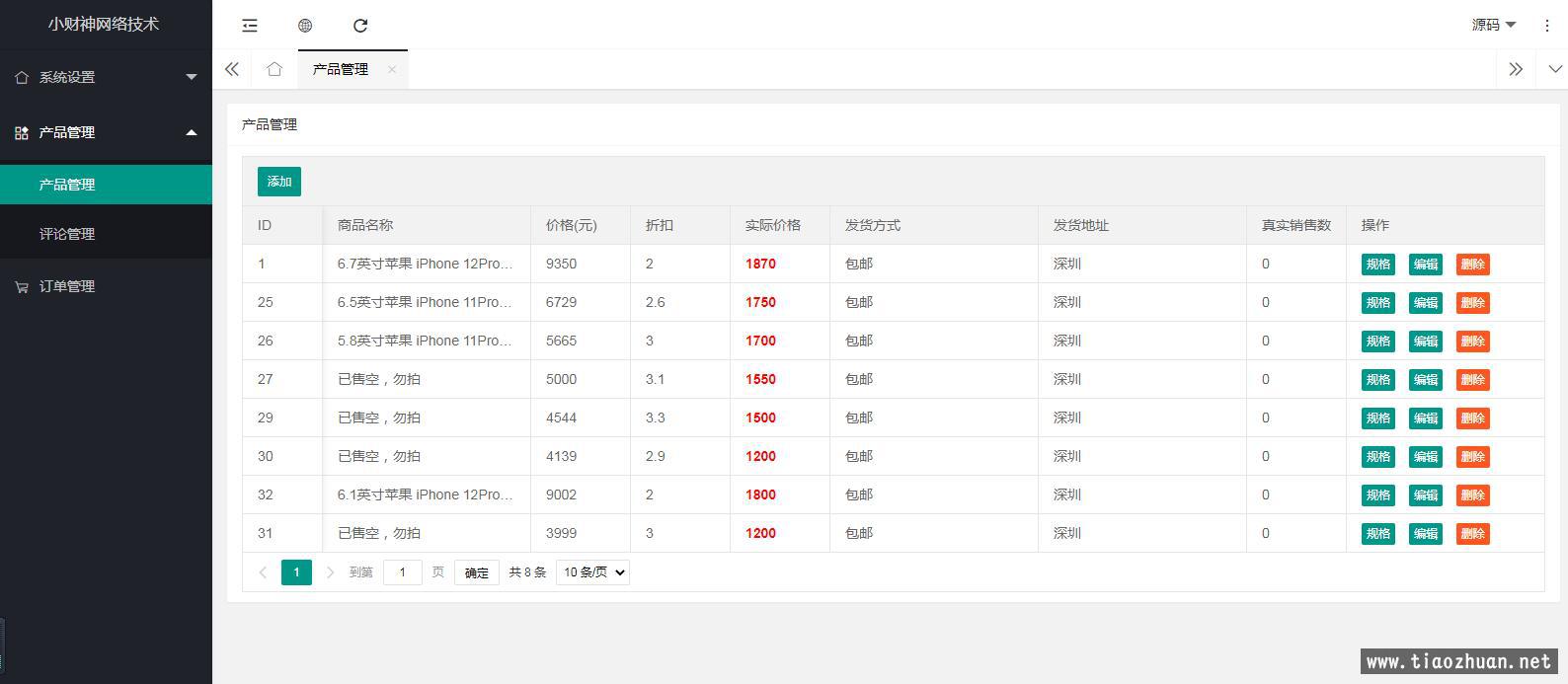Click the home tab icon

tap(274, 69)
